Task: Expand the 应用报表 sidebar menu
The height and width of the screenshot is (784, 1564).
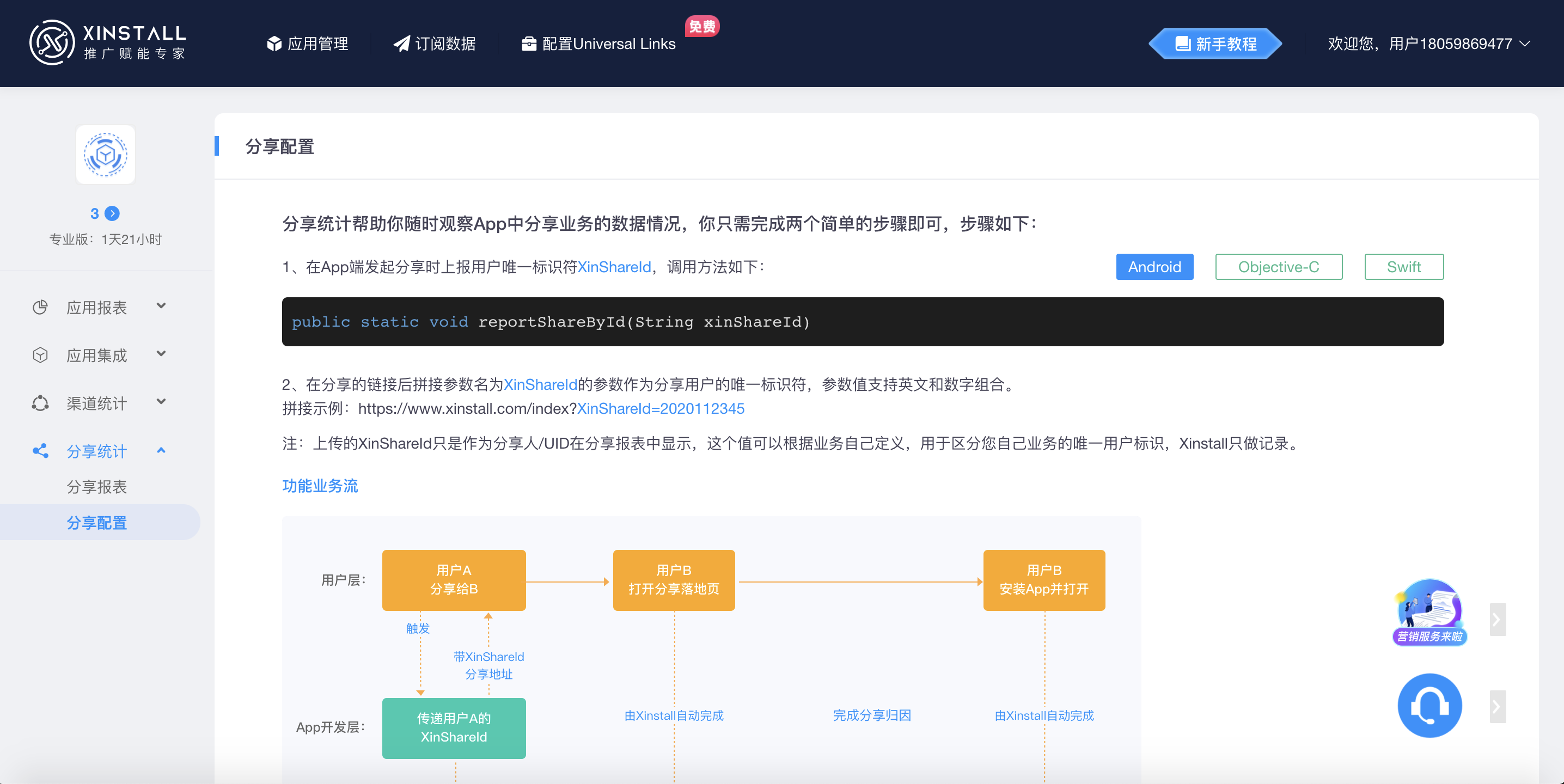Action: click(x=161, y=307)
